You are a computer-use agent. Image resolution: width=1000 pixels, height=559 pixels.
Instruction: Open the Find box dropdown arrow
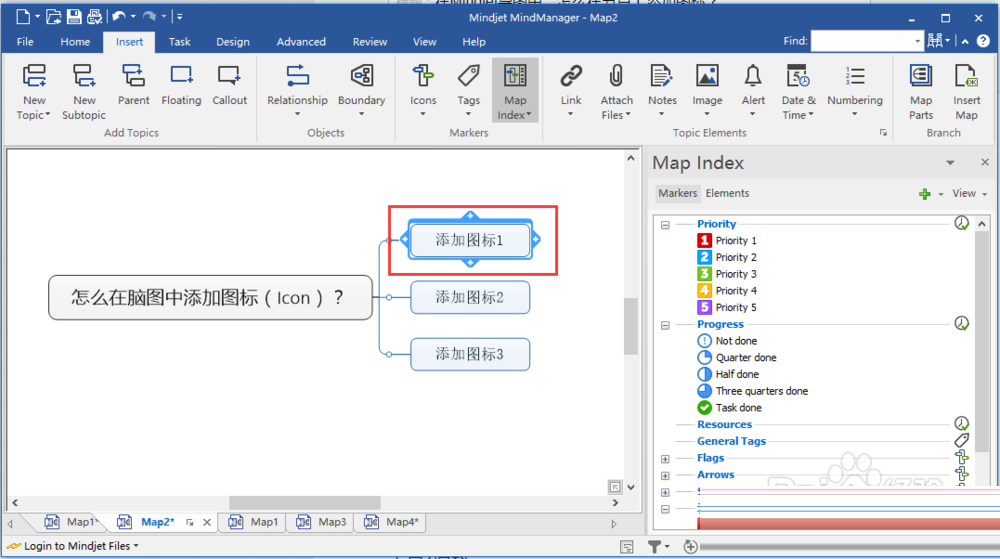point(917,41)
